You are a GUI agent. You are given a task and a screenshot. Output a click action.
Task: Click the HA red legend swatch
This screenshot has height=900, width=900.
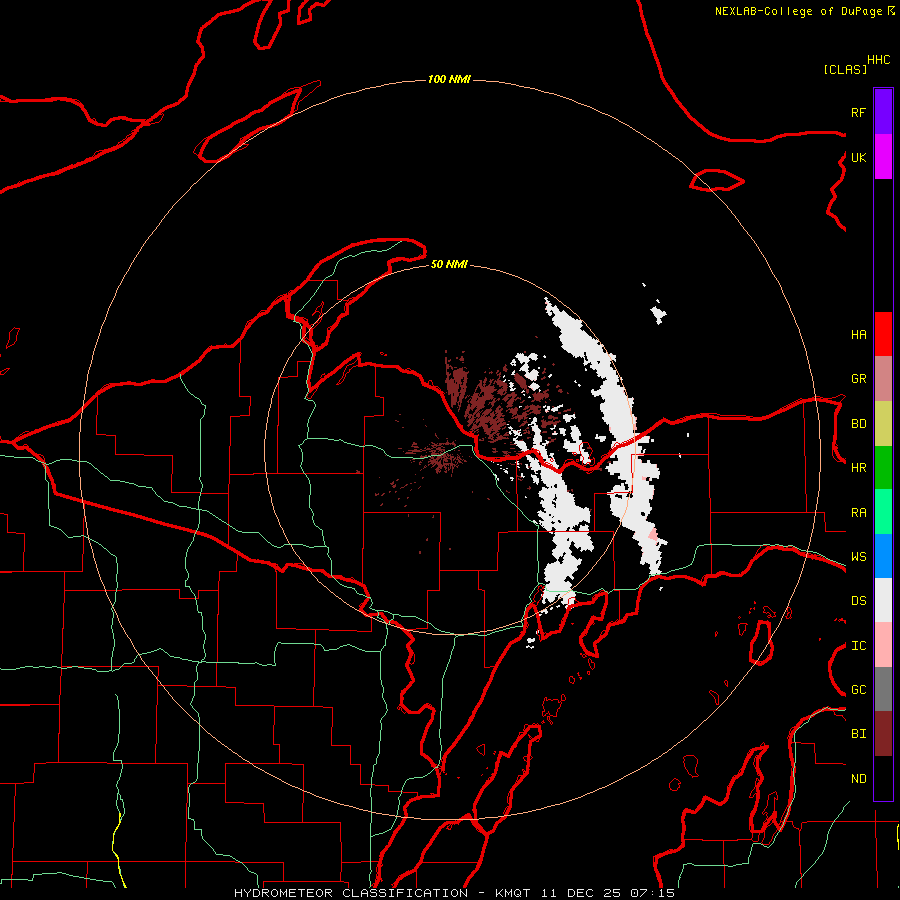[x=883, y=334]
